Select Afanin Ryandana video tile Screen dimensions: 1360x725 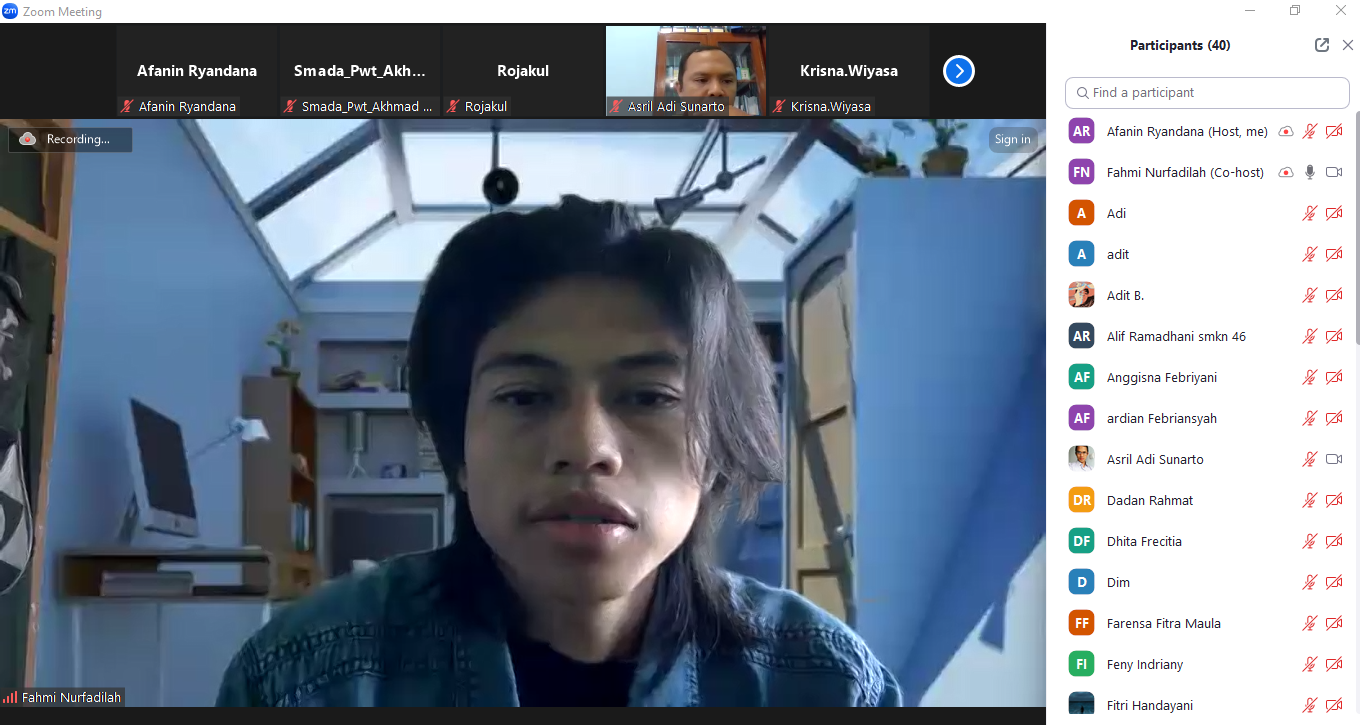point(197,71)
